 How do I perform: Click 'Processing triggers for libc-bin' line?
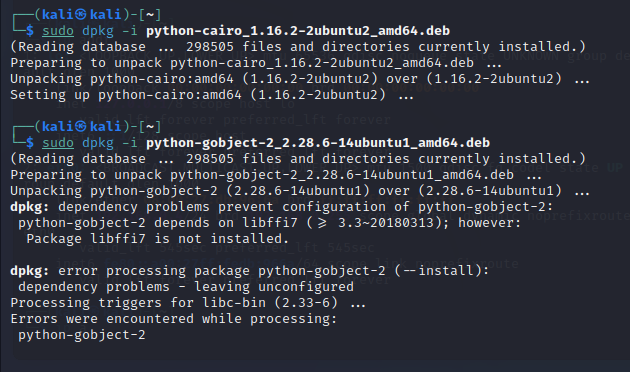pyautogui.click(x=188, y=303)
